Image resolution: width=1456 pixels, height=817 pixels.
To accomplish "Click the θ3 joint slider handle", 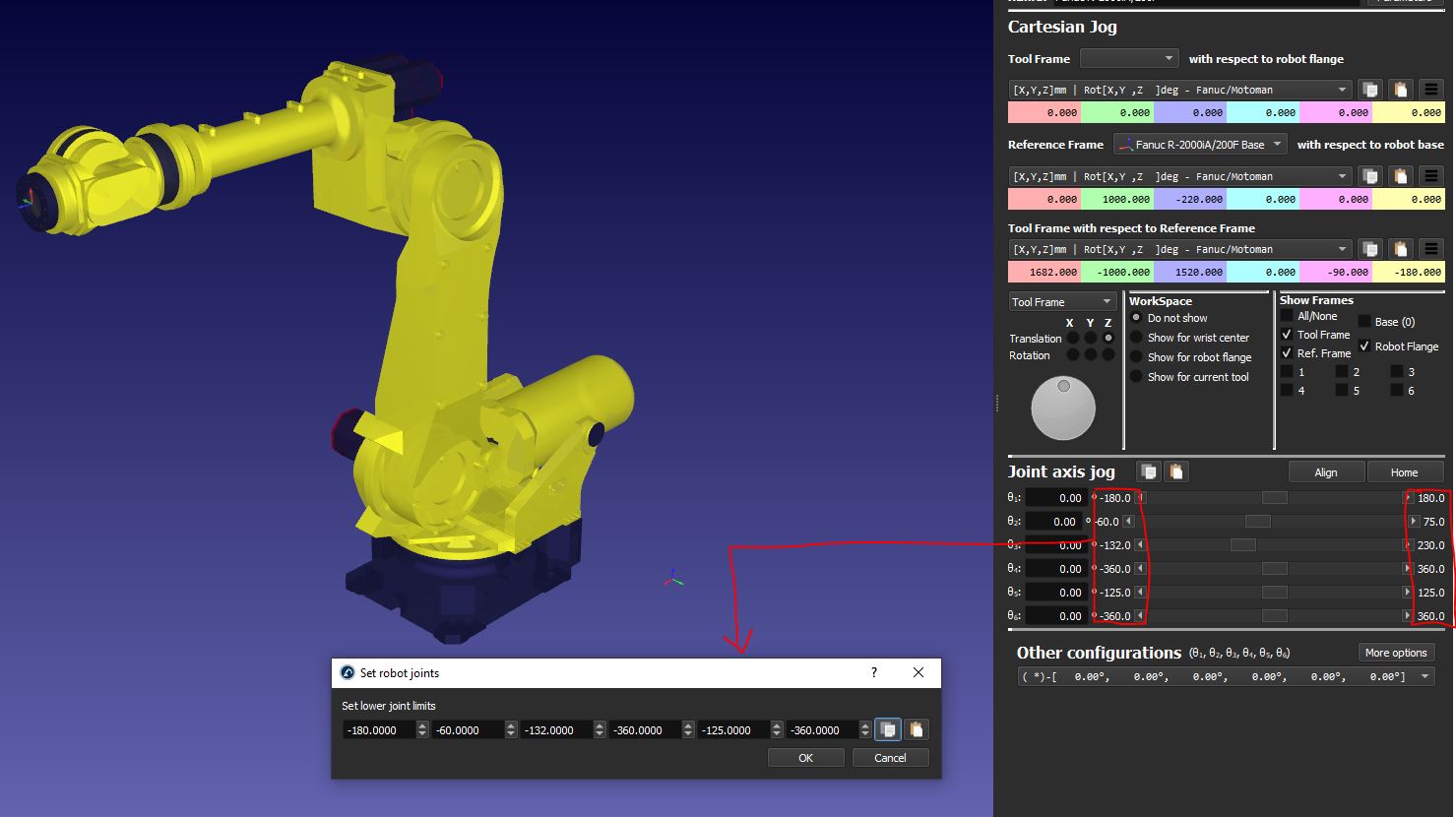I will 1242,545.
